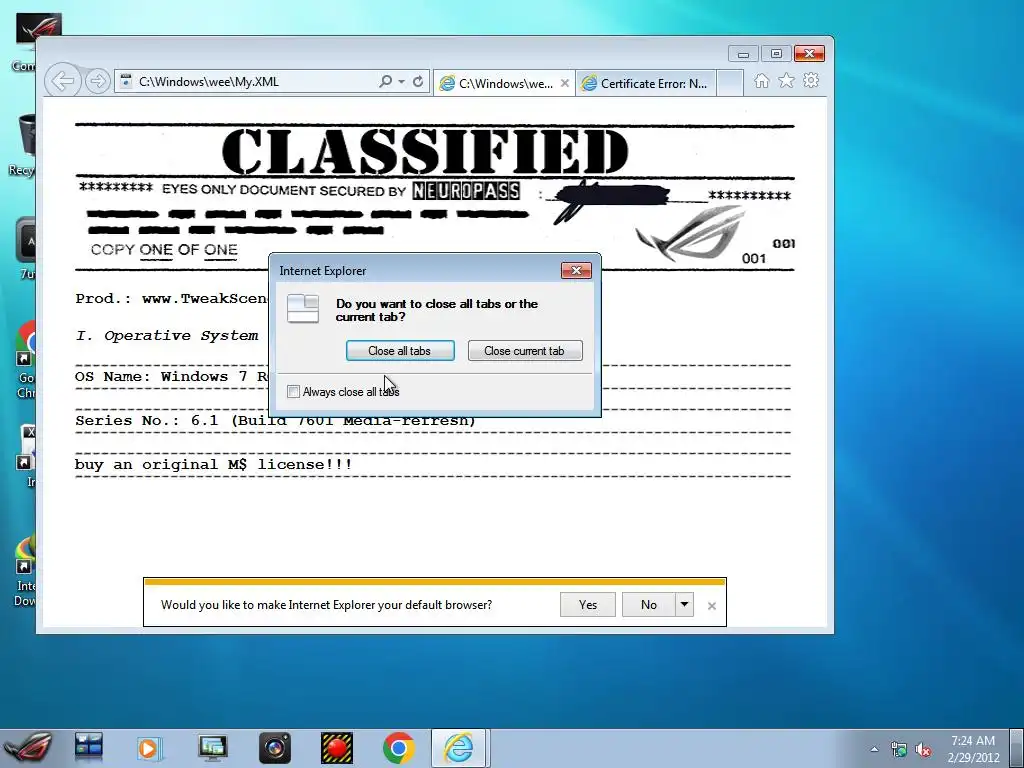Click Yes on the default browser prompt

588,605
